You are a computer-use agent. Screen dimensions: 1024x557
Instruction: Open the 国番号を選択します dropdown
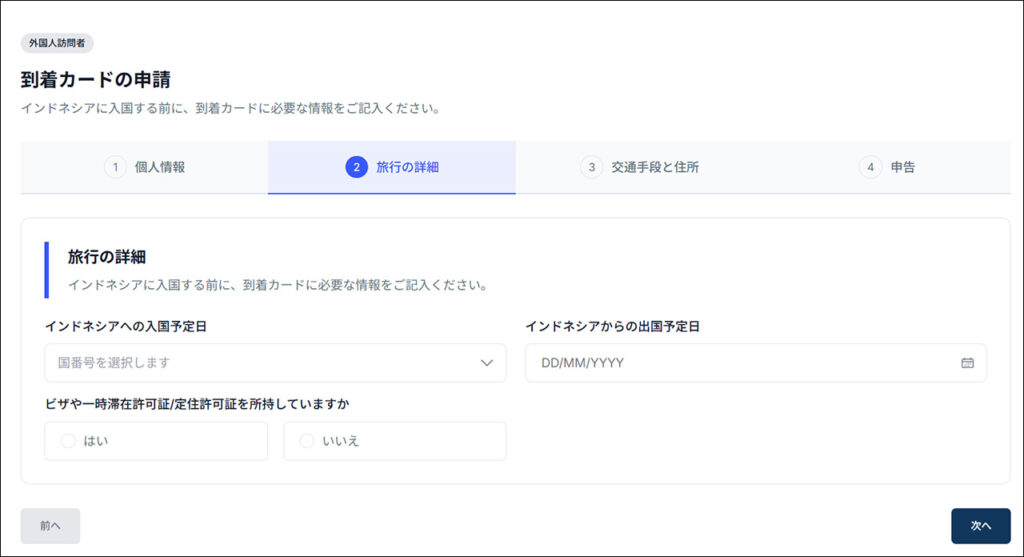[275, 362]
